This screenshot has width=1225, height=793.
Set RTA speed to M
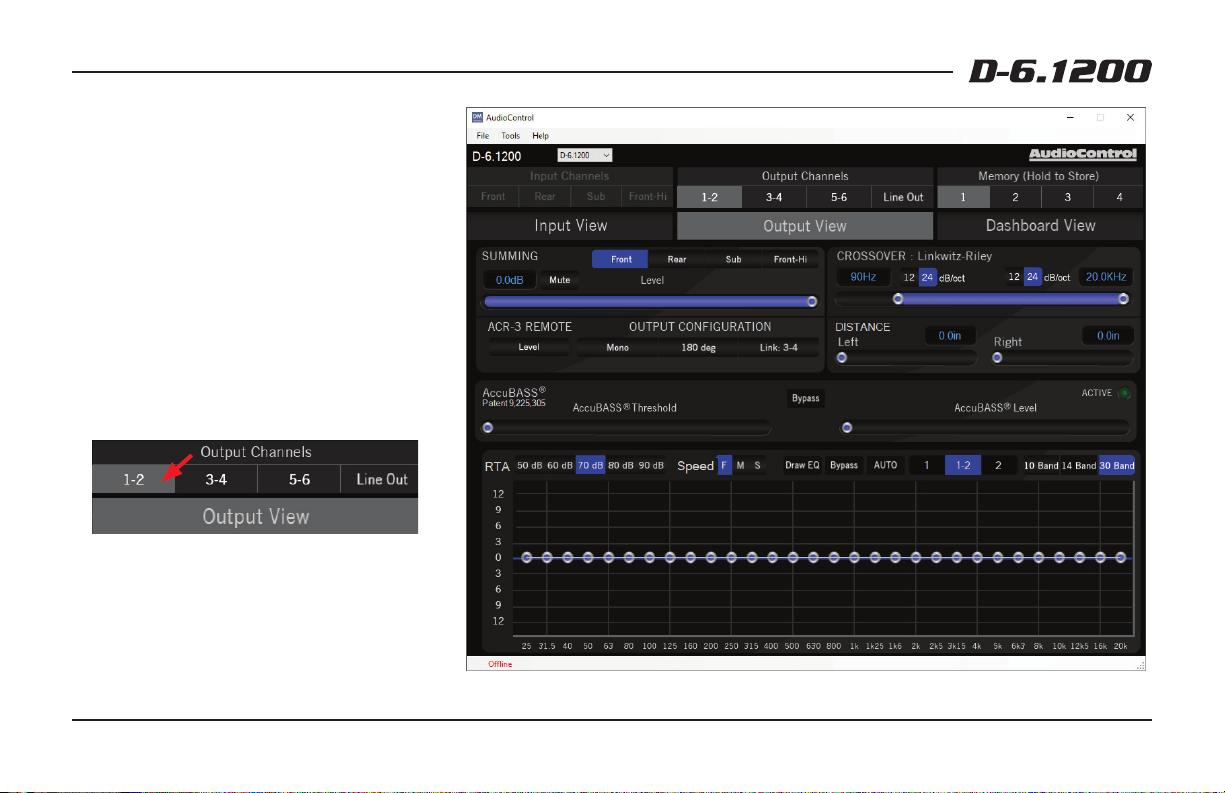point(741,466)
